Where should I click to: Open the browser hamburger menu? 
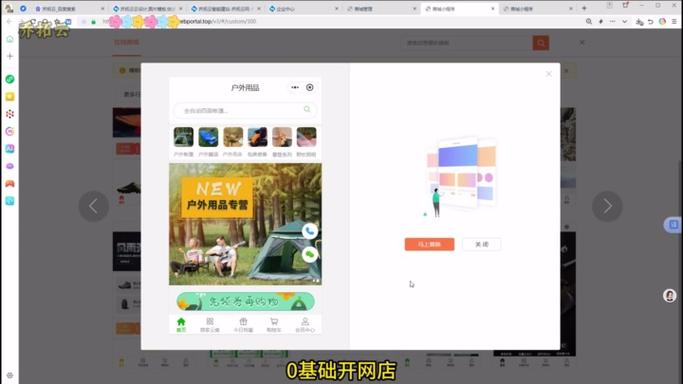pyautogui.click(x=674, y=21)
